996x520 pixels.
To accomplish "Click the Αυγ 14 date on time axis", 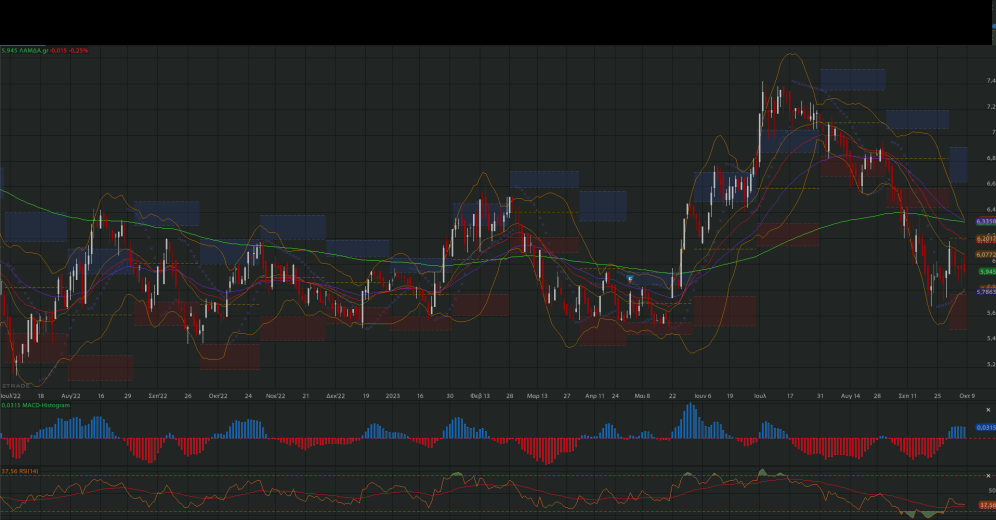I will 851,396.
